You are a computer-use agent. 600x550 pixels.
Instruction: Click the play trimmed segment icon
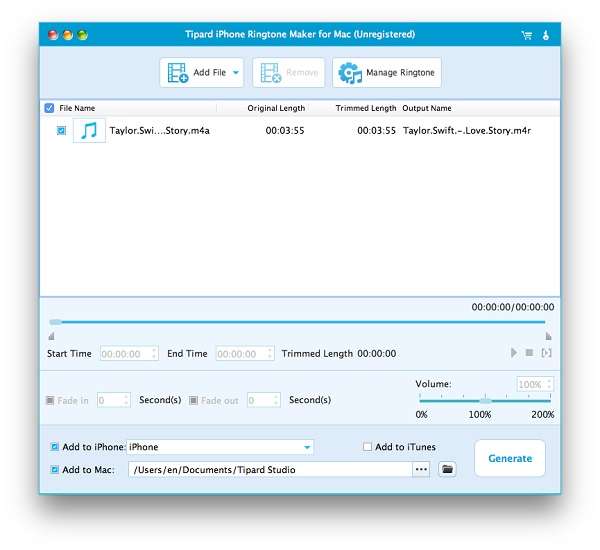[546, 353]
